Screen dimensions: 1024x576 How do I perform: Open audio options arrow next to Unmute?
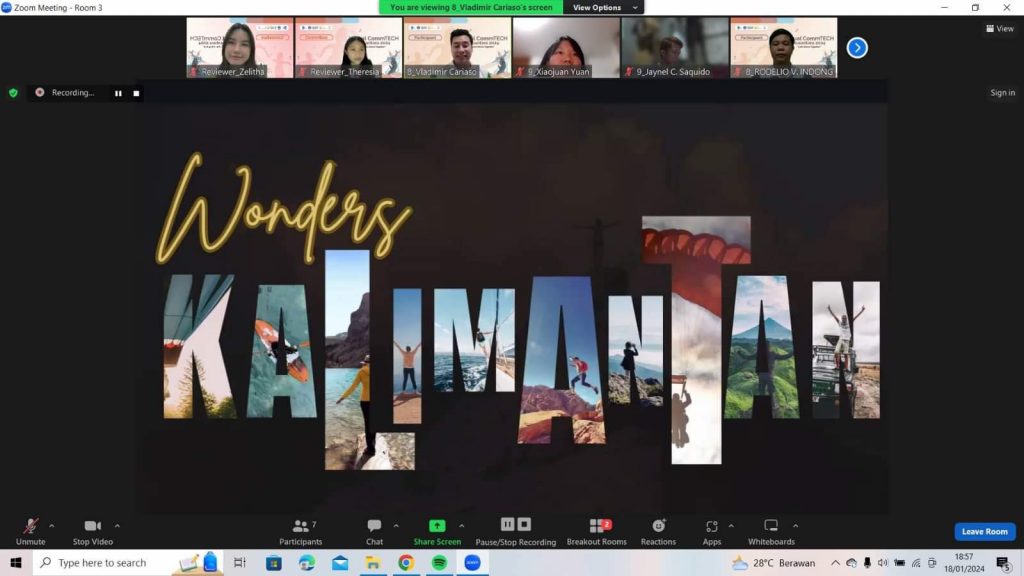pos(52,526)
